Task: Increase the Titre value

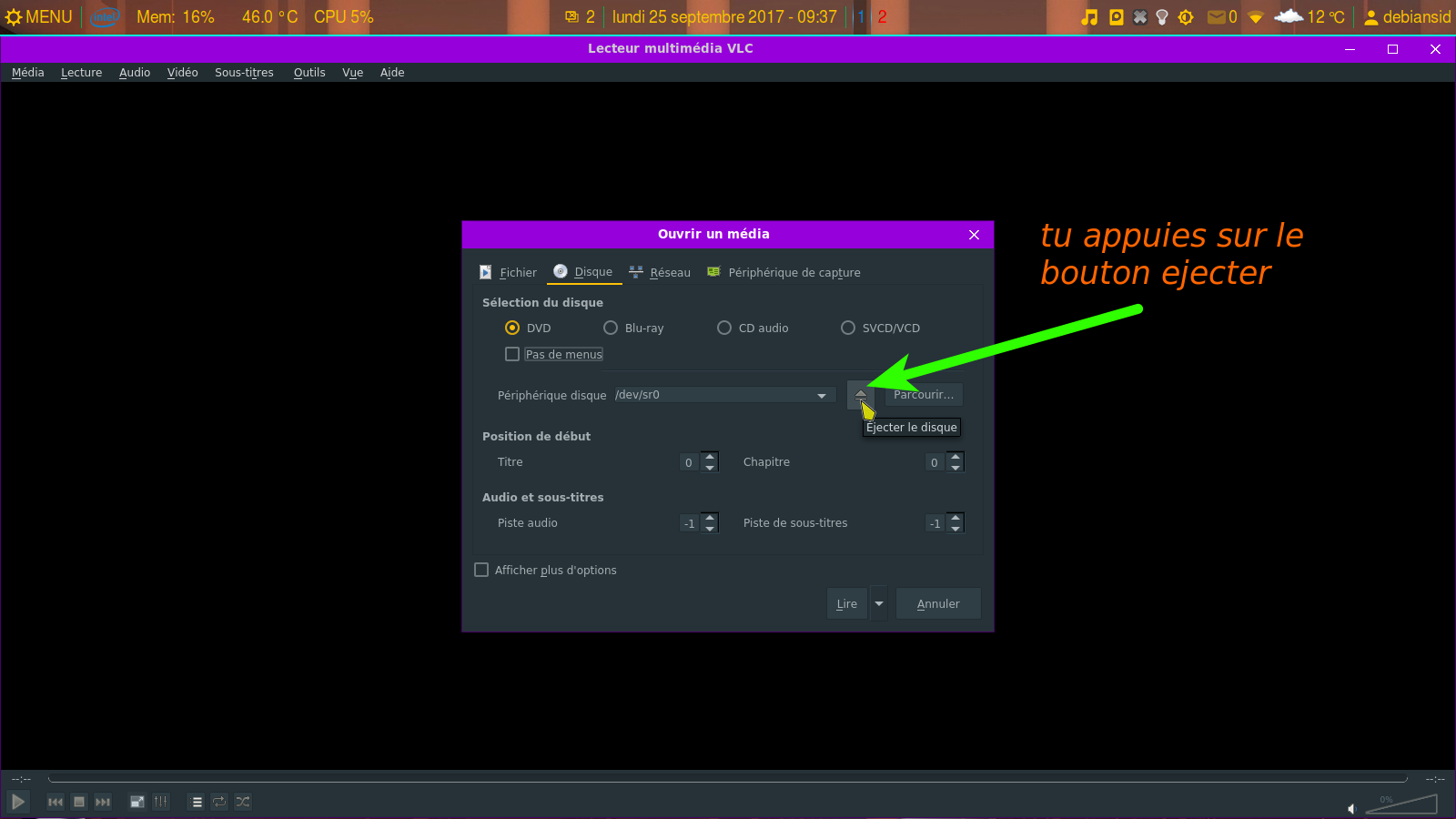Action: [710, 457]
